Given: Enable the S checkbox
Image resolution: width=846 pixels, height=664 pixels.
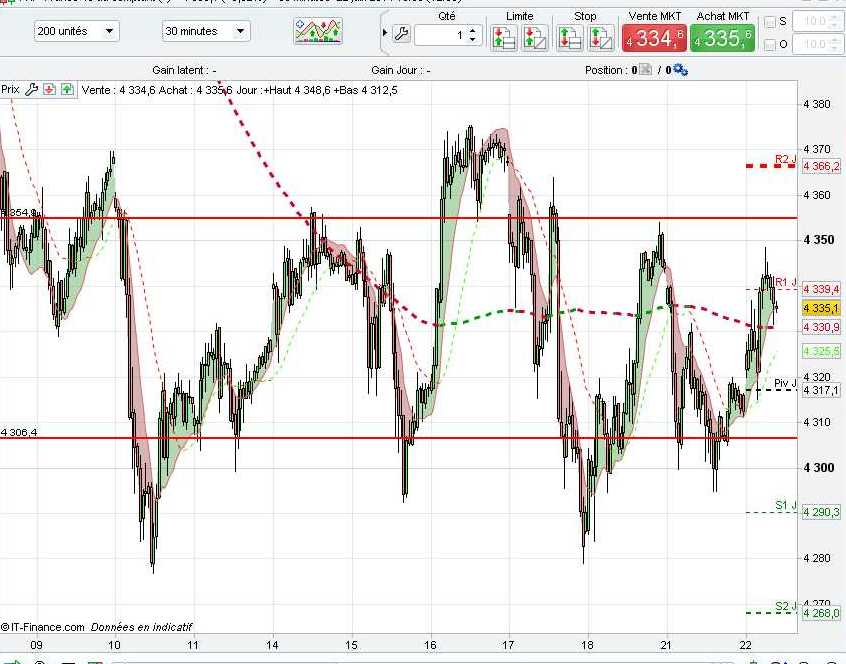Looking at the screenshot, I should [770, 22].
